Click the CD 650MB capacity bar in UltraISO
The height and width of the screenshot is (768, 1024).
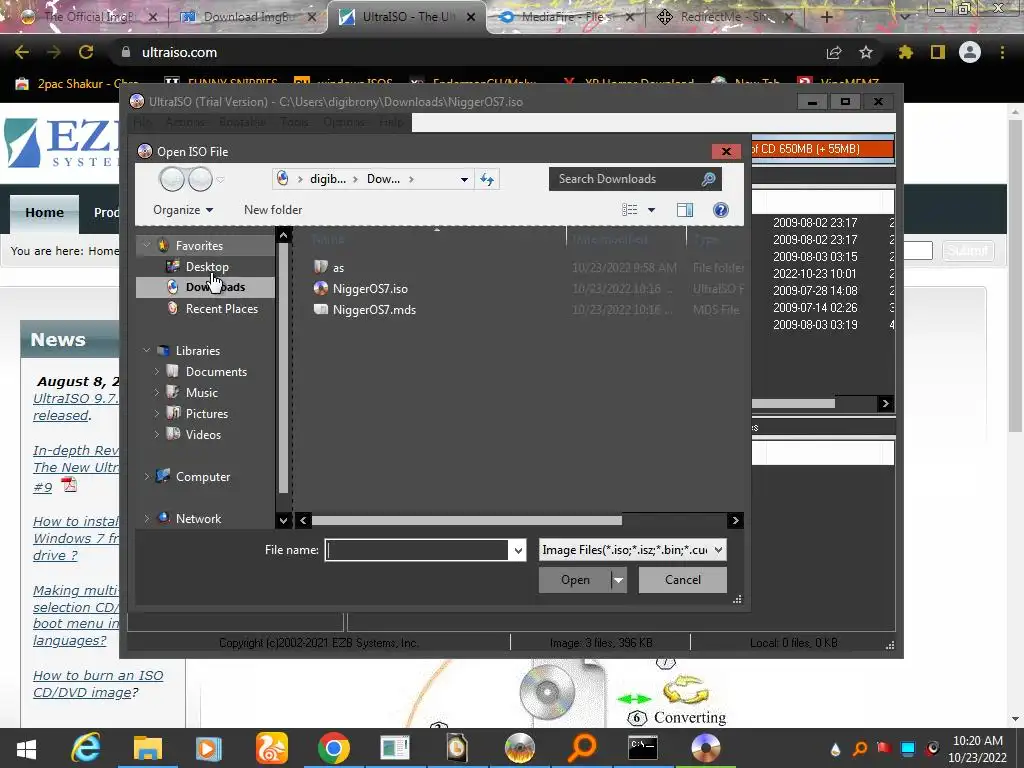[823, 149]
